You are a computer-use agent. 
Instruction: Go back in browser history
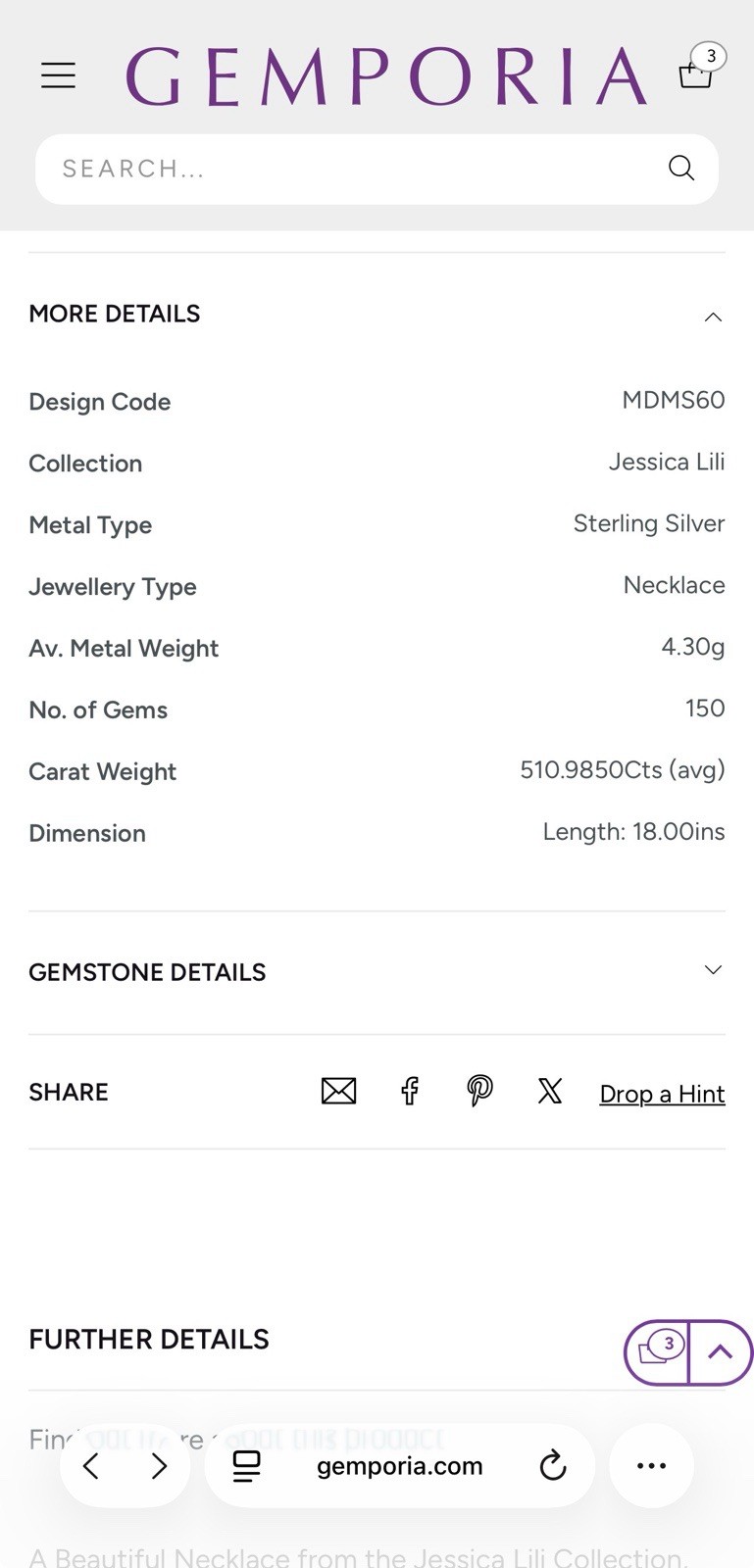pos(91,1466)
